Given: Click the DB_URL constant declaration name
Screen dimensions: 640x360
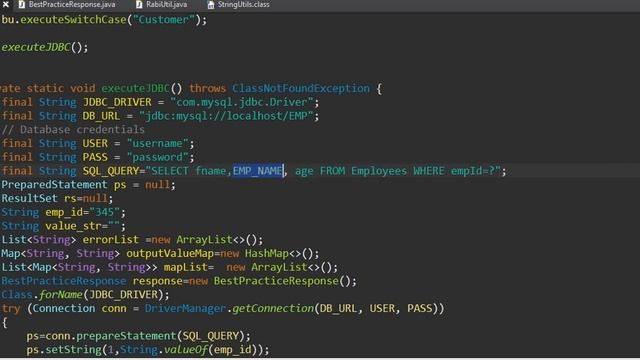Looking at the screenshot, I should [x=101, y=116].
